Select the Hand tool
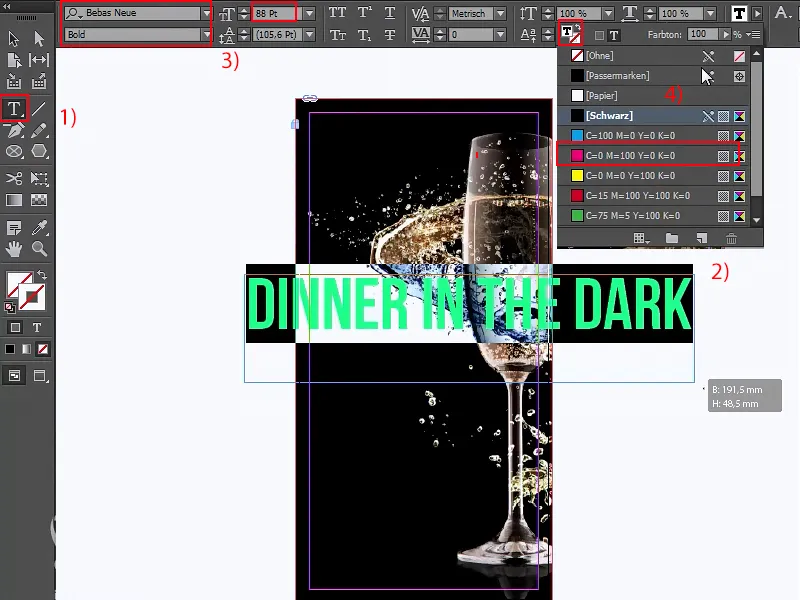Screen dimensions: 800x600 [14, 249]
